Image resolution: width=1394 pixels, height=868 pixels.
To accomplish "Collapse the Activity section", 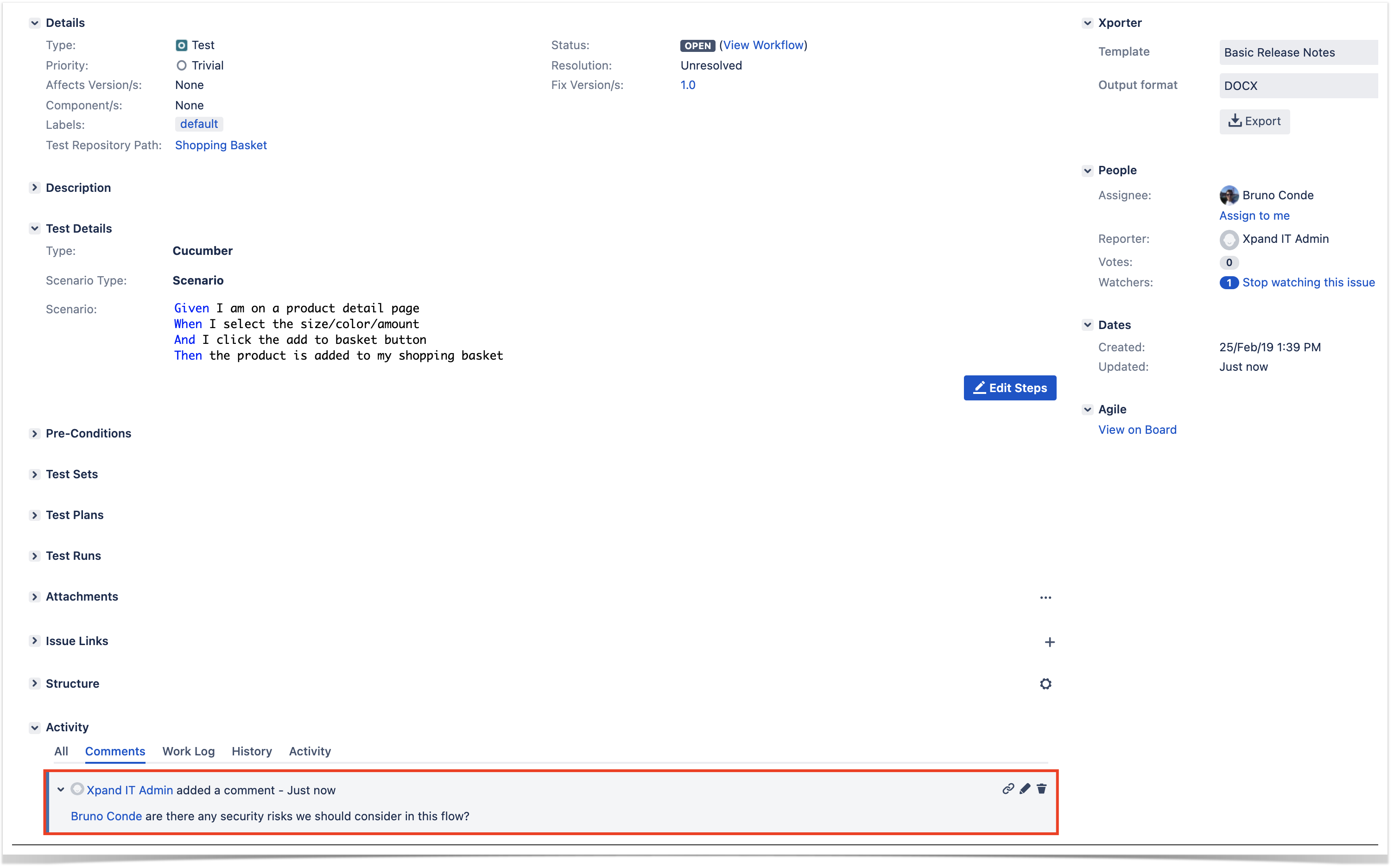I will point(34,728).
